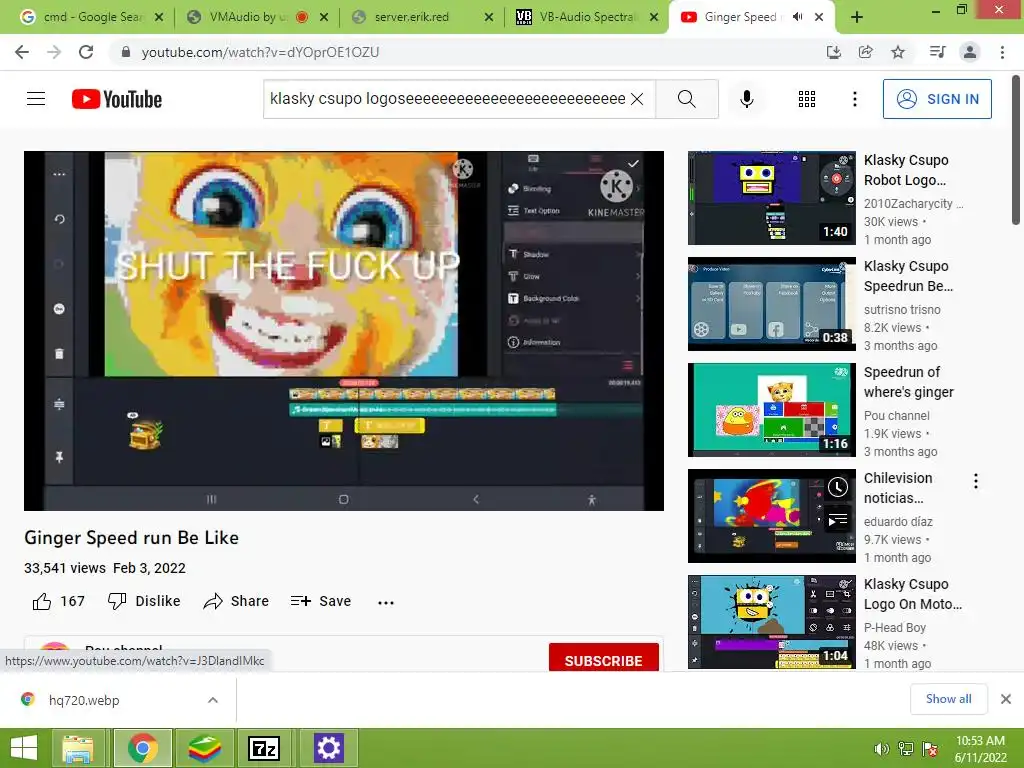Viewport: 1024px width, 768px height.
Task: Click the SIGN IN button
Action: (x=937, y=99)
